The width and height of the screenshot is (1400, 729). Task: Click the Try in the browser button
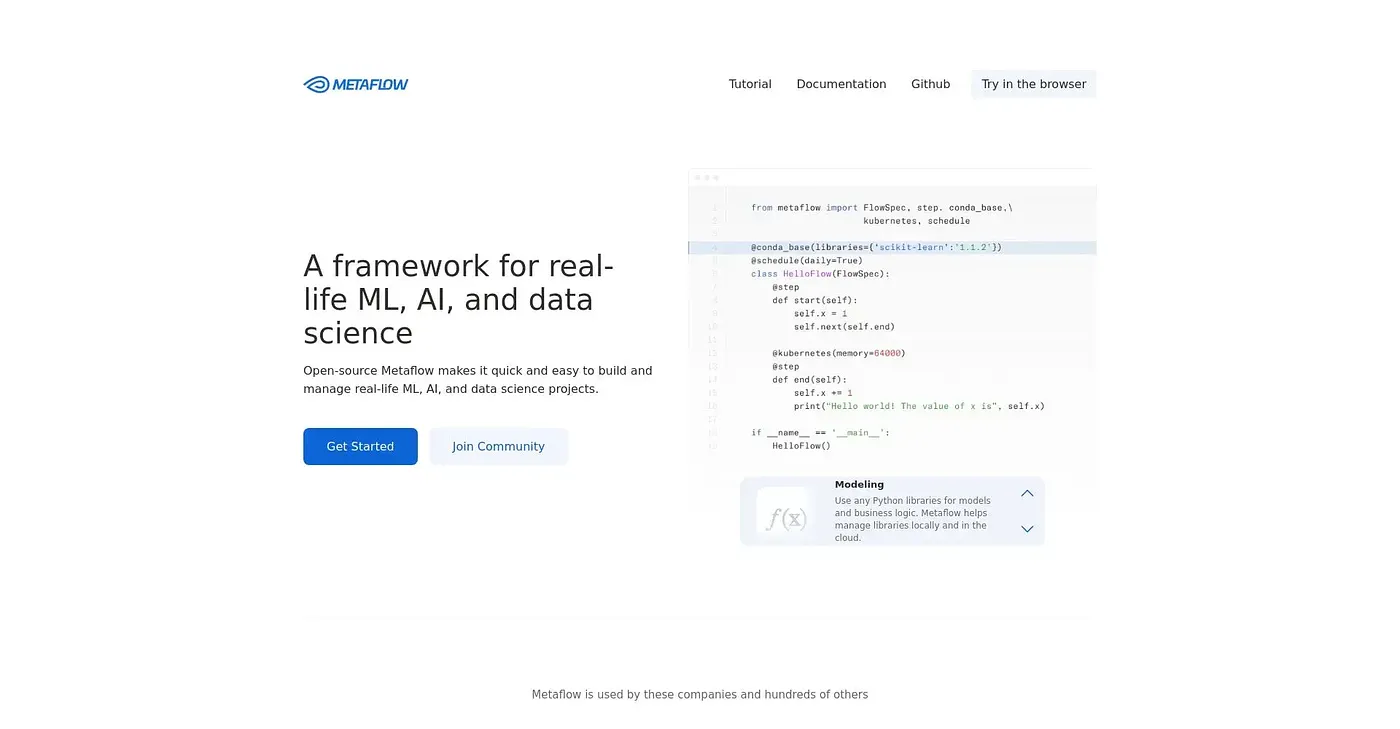1033,84
